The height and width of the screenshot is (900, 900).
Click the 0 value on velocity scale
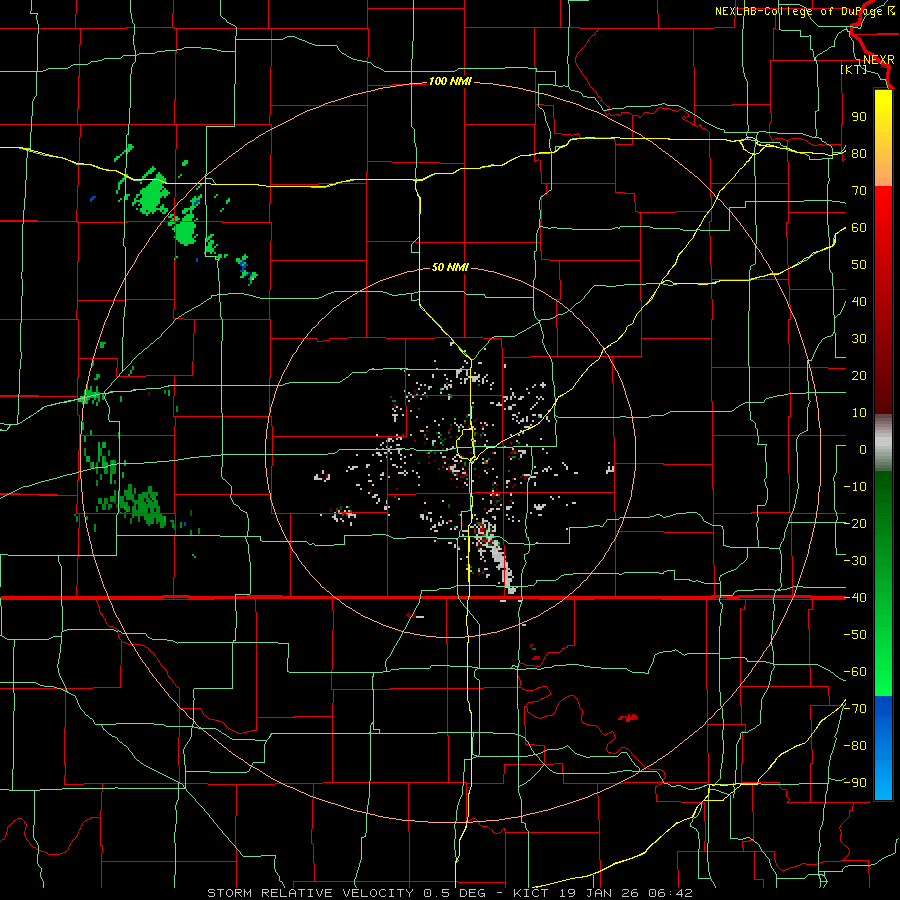pos(863,449)
